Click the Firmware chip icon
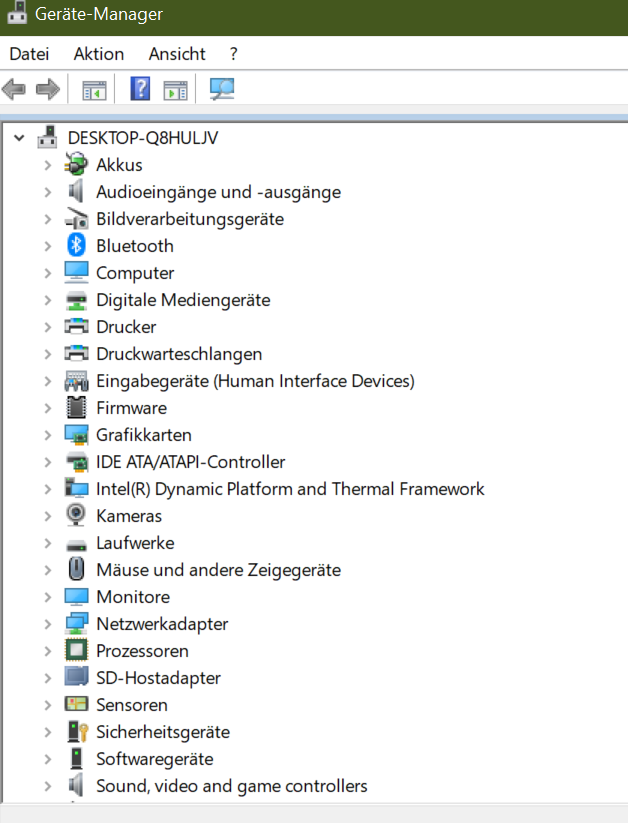The image size is (628, 823). (x=76, y=407)
